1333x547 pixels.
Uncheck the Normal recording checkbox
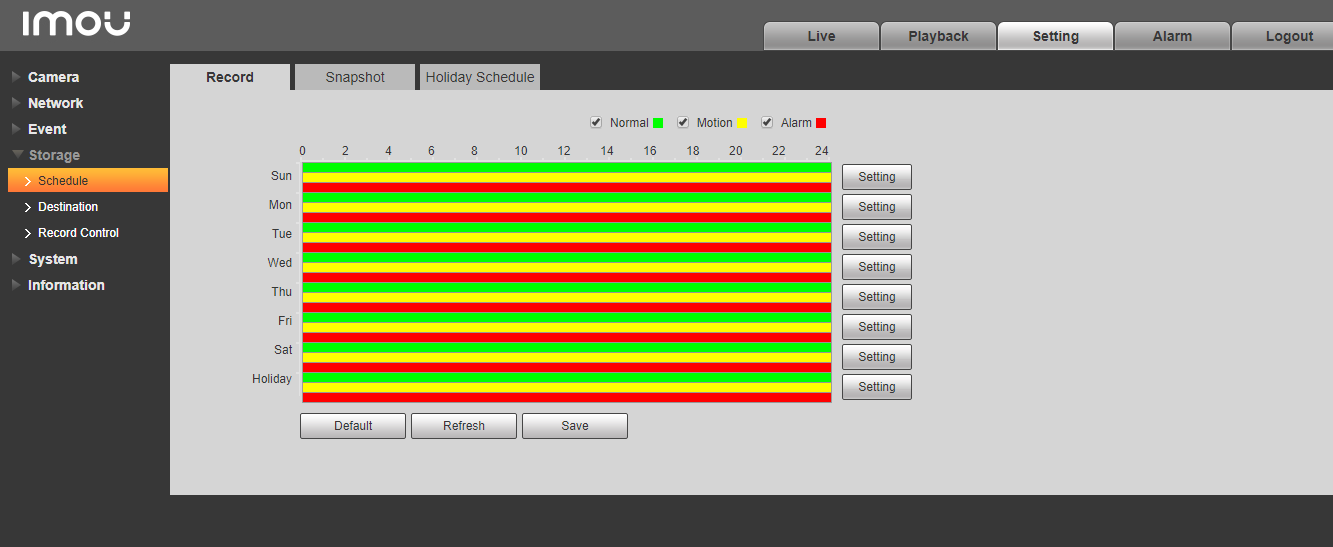597,122
